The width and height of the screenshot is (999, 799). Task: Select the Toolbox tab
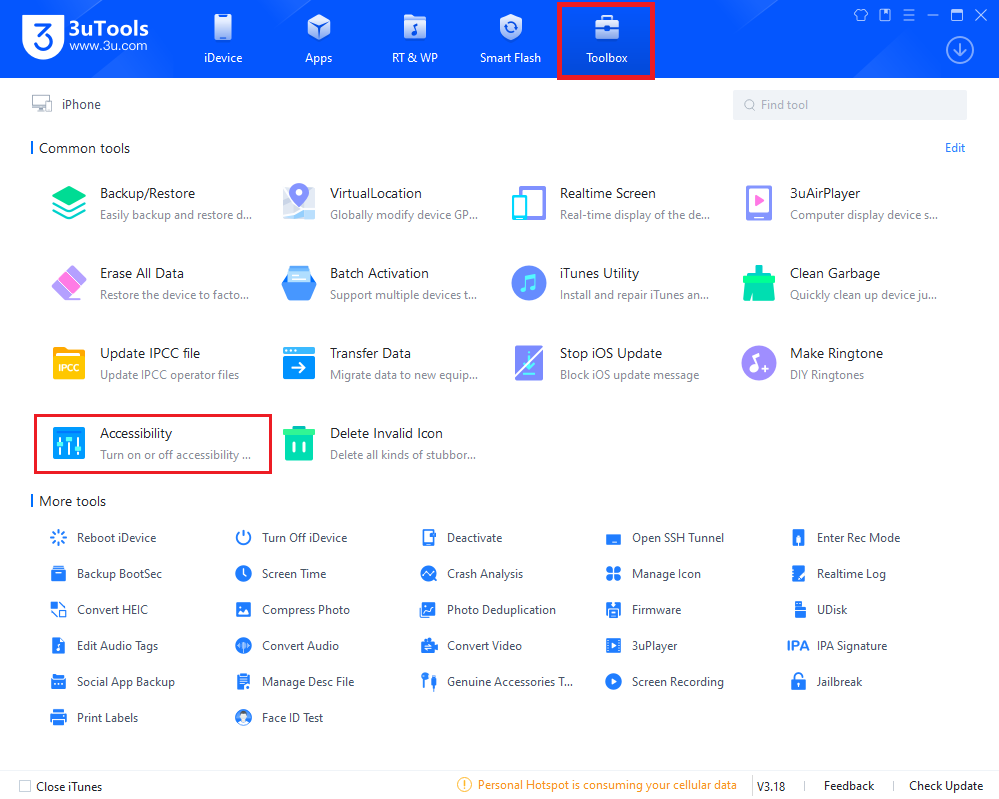(x=607, y=40)
